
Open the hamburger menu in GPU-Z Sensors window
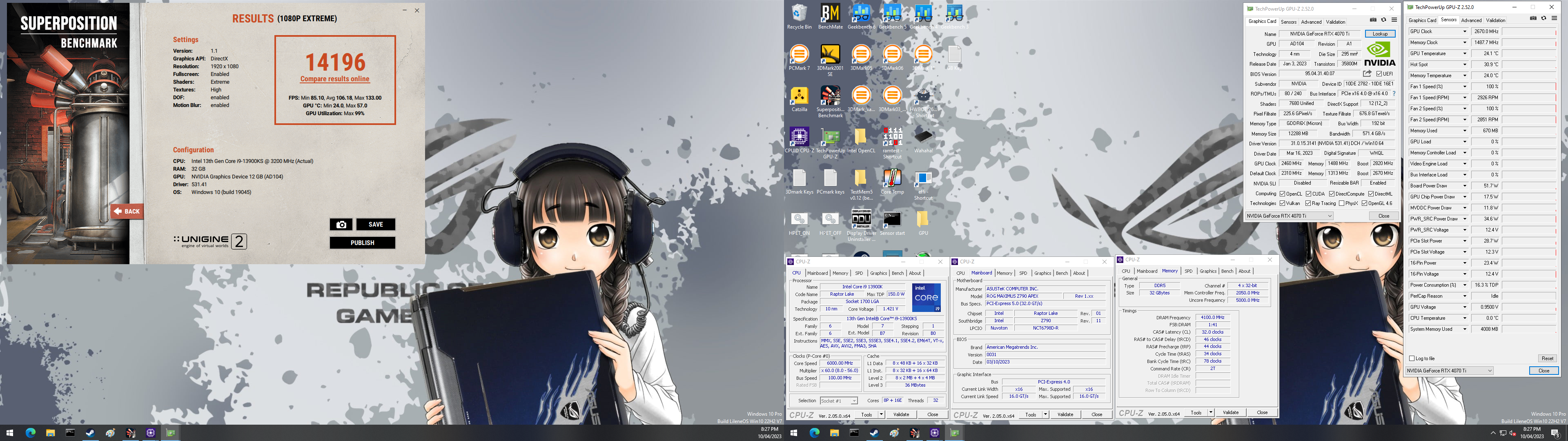point(1554,19)
